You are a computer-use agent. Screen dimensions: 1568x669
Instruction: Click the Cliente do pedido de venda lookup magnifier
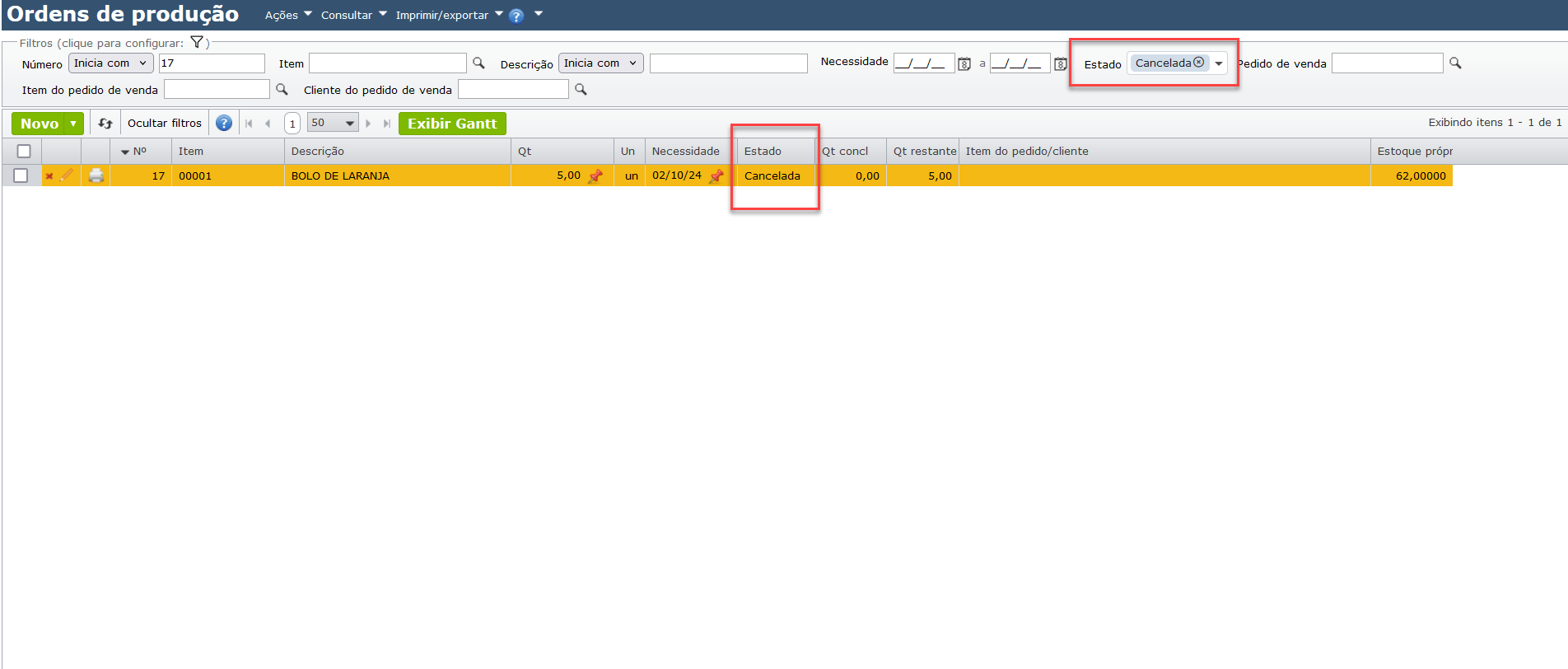pos(581,89)
